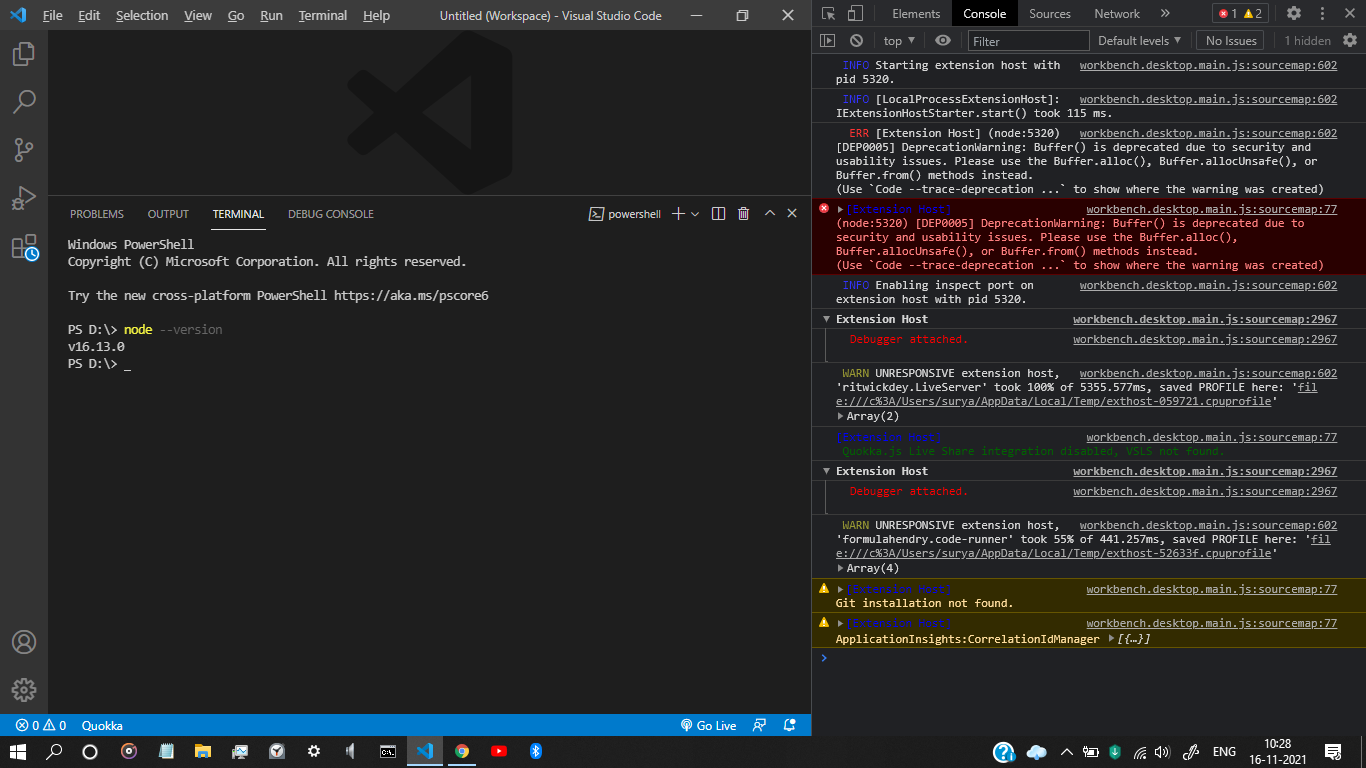Viewport: 1366px width, 768px height.
Task: Open DevTools more options menu
Action: tap(1323, 14)
